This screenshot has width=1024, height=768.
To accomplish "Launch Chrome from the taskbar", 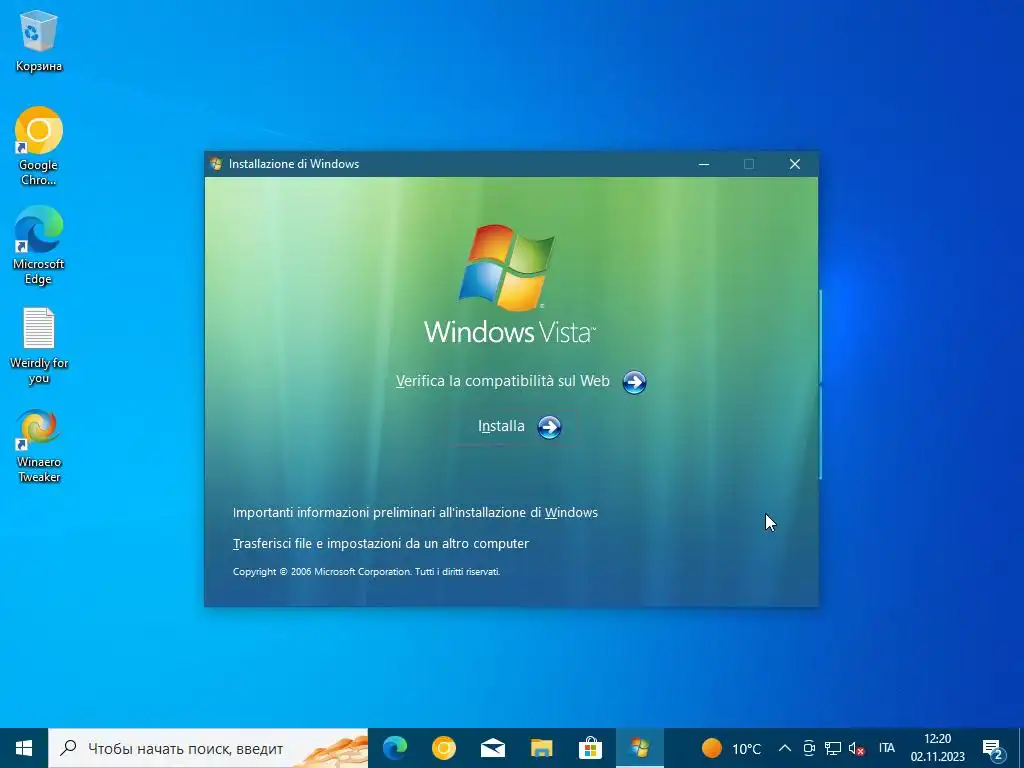I will coord(443,748).
